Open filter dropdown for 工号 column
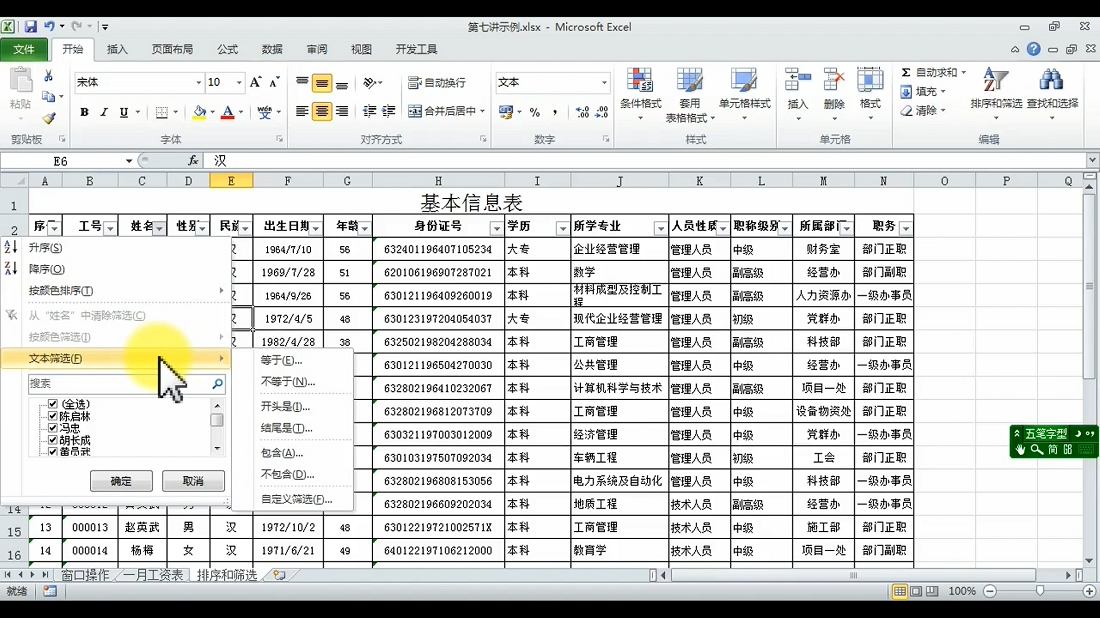This screenshot has height=618, width=1100. point(110,228)
